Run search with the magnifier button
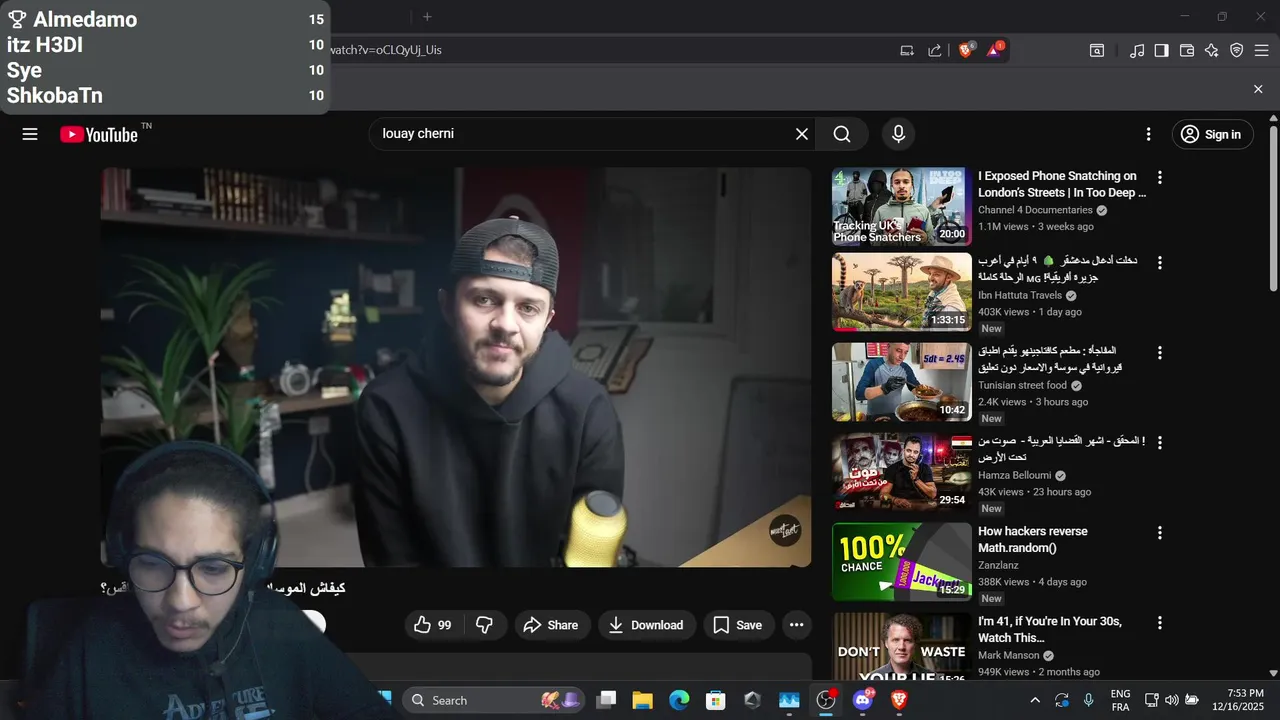The width and height of the screenshot is (1280, 720). (842, 134)
